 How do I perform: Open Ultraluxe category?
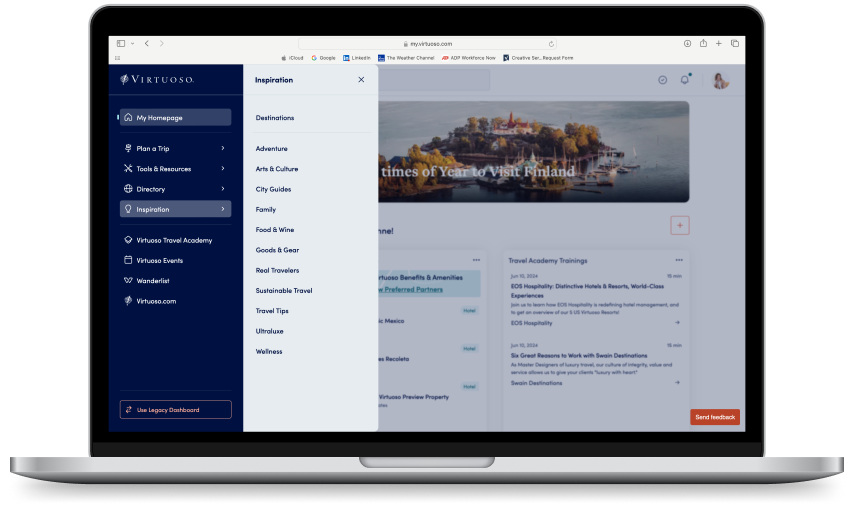point(270,331)
